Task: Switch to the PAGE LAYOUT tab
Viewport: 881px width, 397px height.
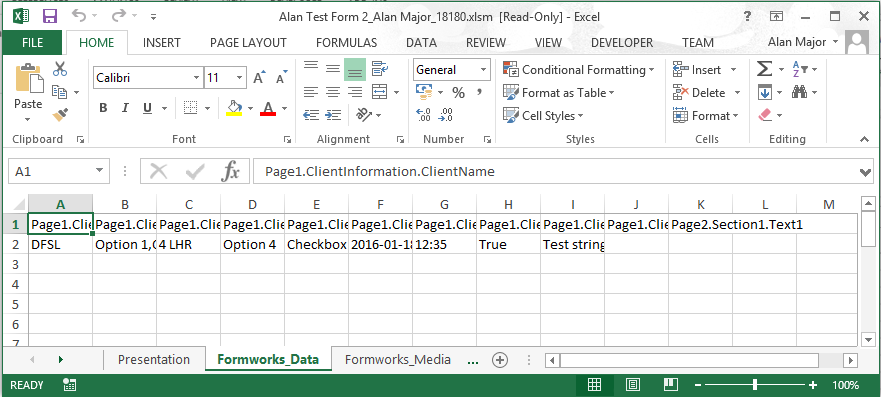Action: click(248, 43)
